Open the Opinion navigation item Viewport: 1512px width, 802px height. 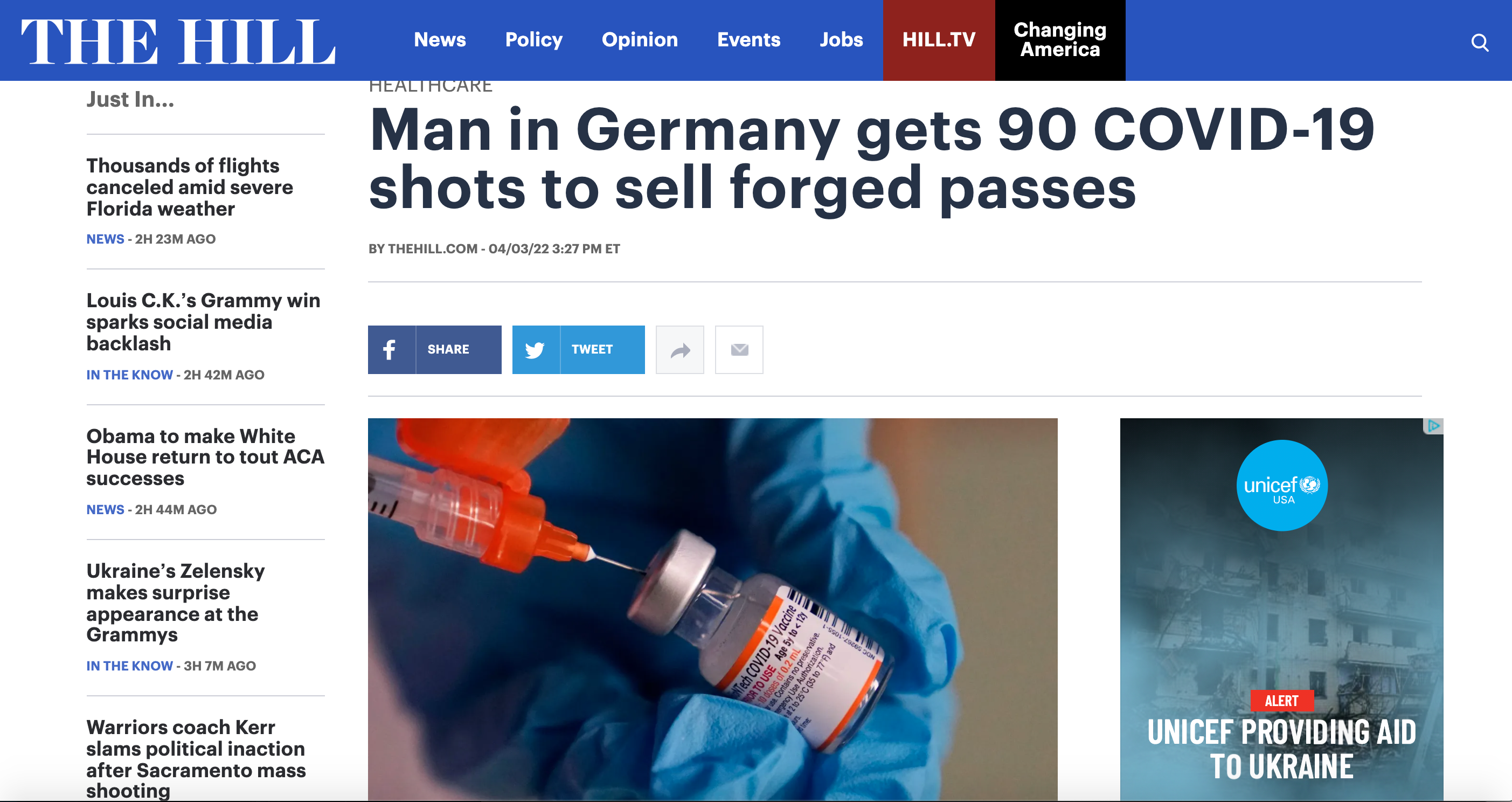tap(640, 39)
